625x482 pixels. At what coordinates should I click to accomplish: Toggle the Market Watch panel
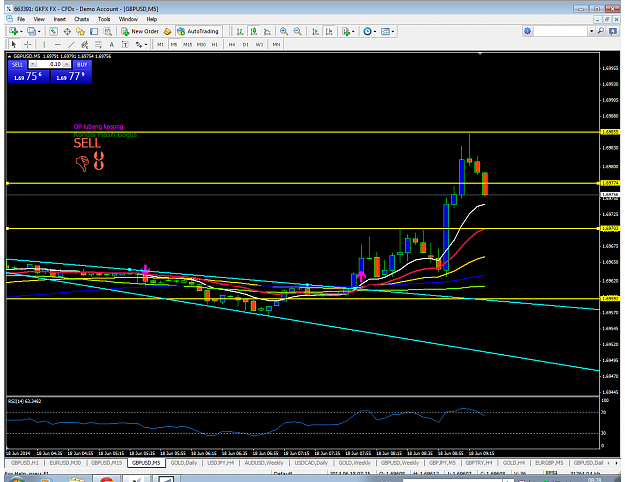tap(53, 31)
